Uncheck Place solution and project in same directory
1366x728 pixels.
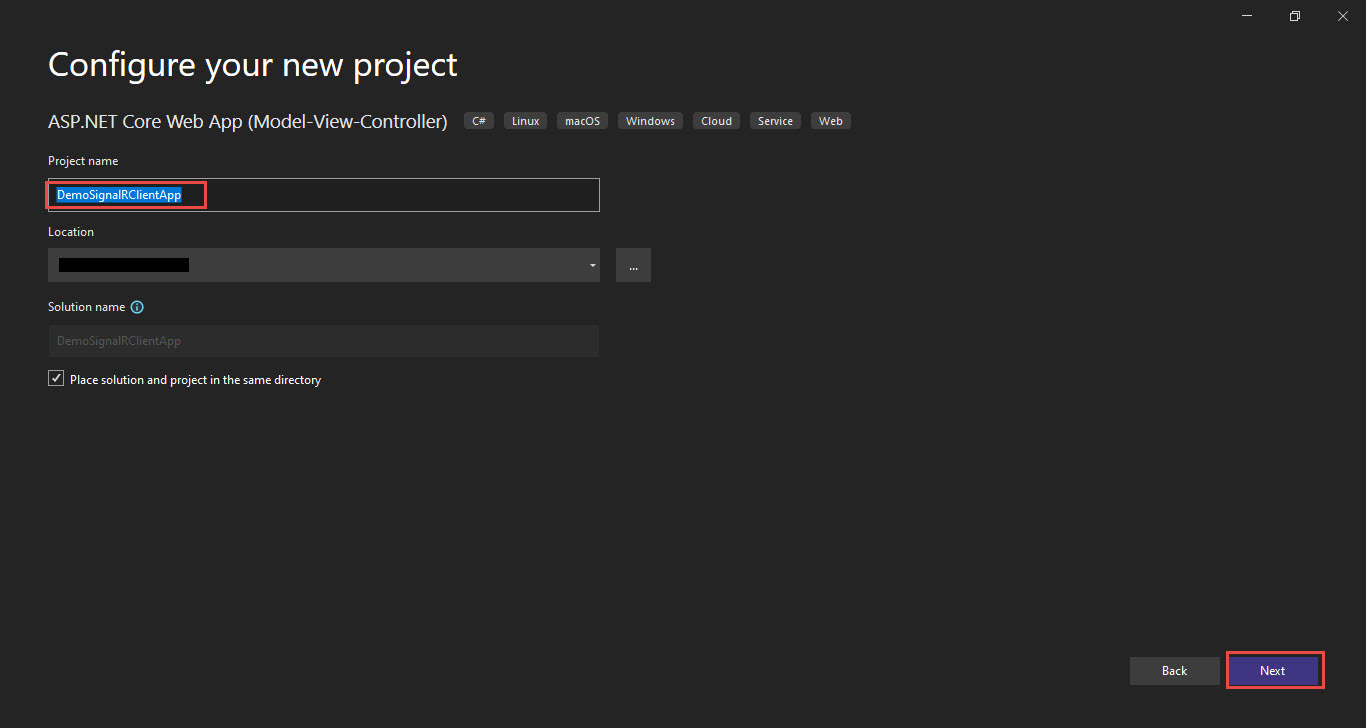tap(56, 380)
